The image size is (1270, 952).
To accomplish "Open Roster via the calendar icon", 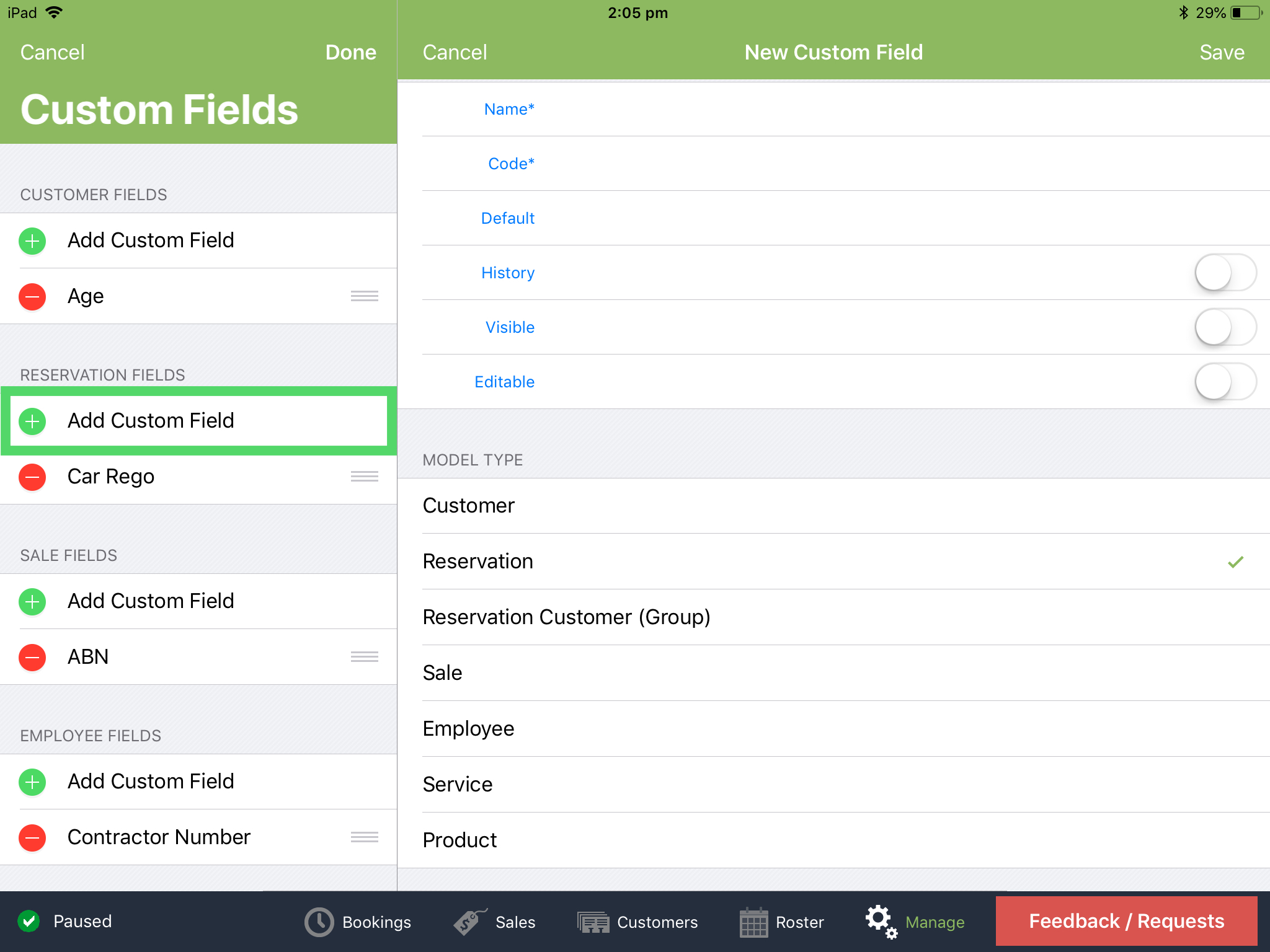I will pyautogui.click(x=753, y=922).
